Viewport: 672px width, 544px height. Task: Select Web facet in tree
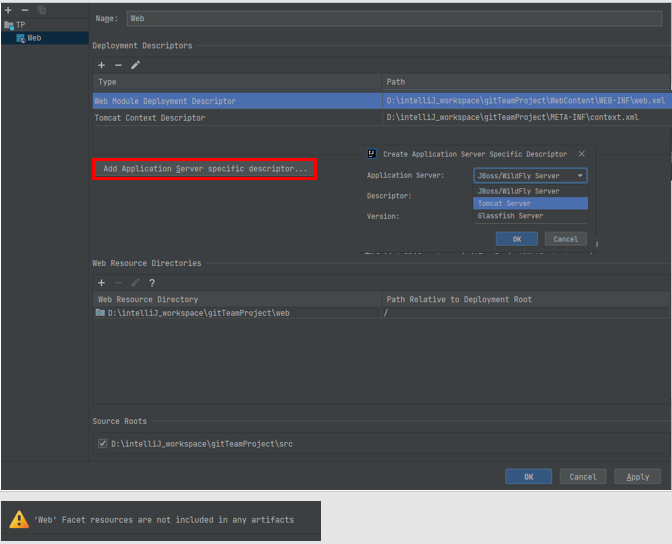point(29,38)
